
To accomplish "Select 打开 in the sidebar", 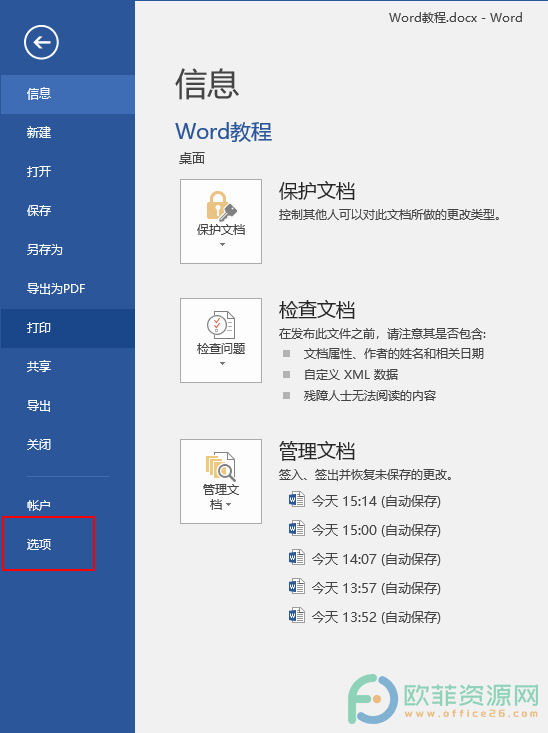I will click(68, 172).
